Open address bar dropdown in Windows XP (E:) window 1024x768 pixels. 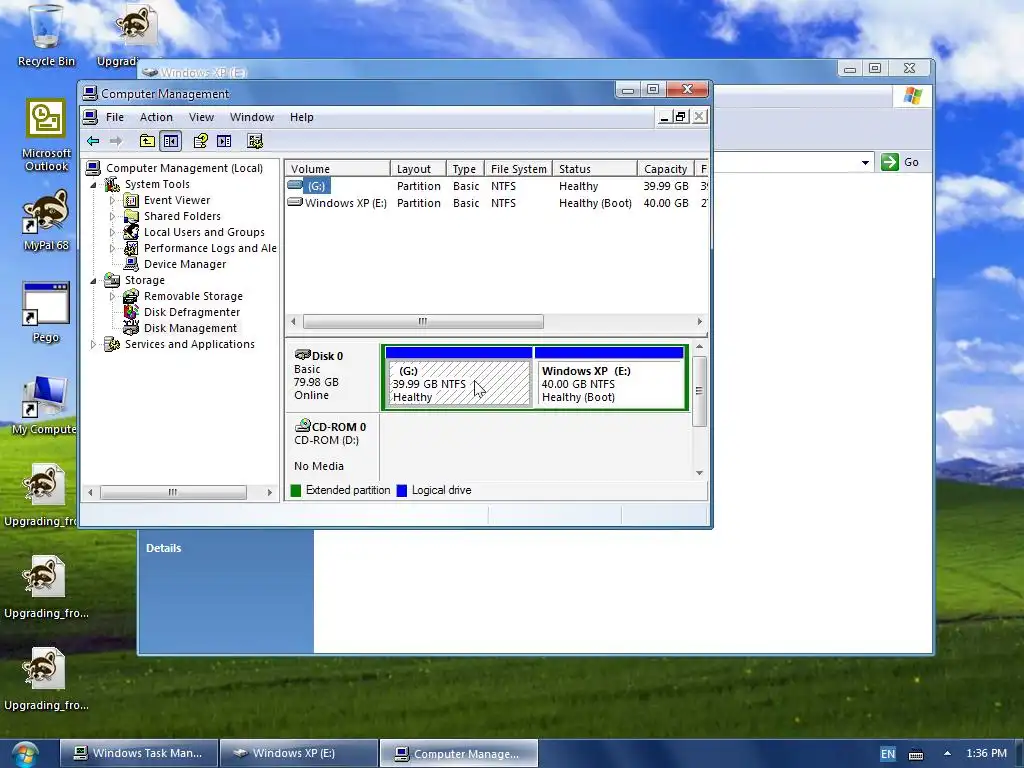[x=865, y=162]
